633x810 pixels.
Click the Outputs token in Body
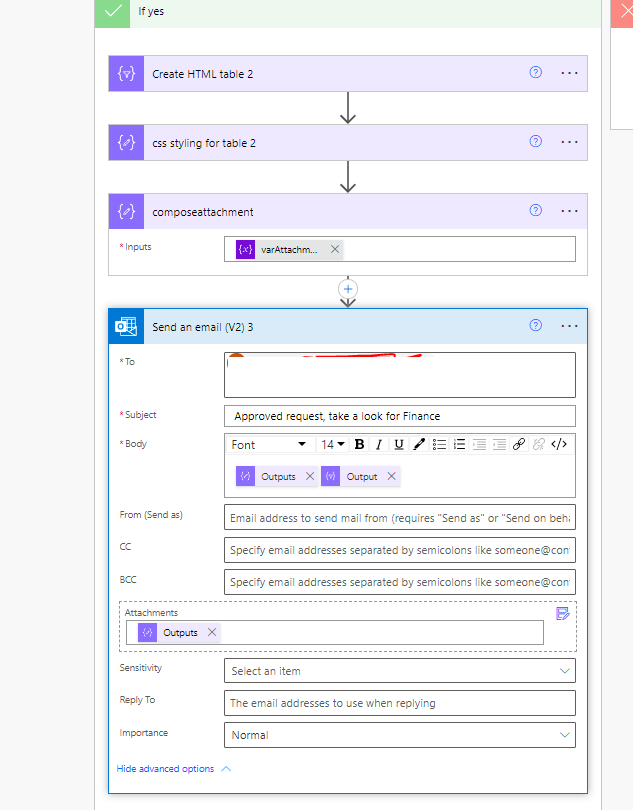(x=277, y=476)
